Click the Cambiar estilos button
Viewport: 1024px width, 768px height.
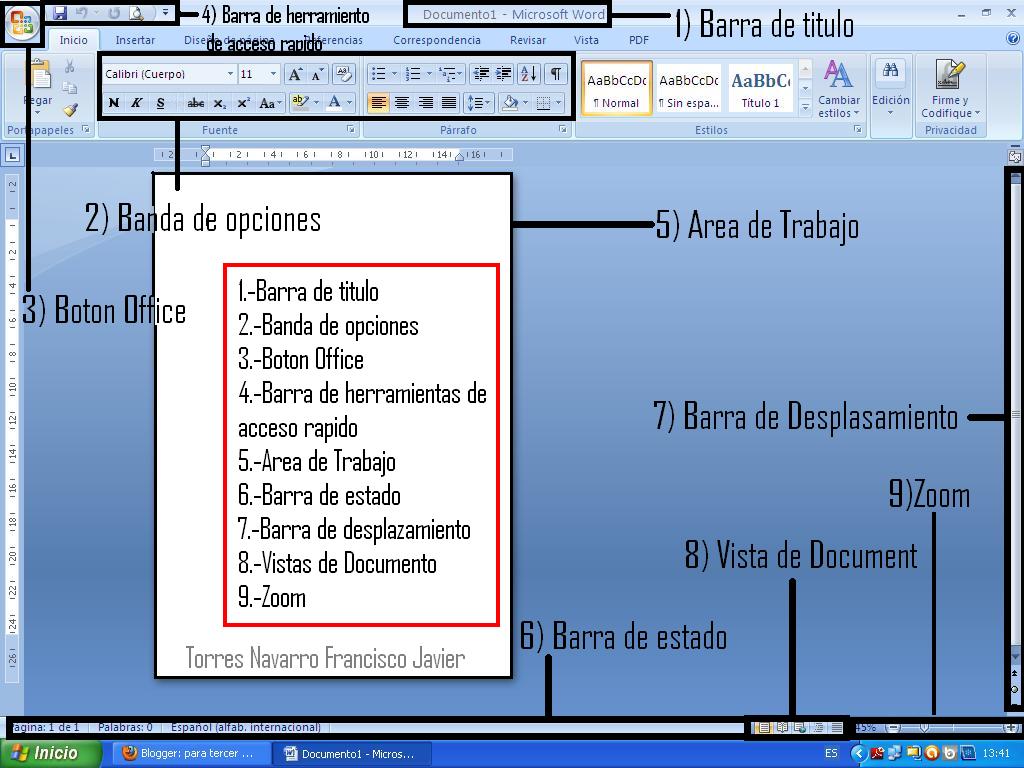pyautogui.click(x=838, y=92)
